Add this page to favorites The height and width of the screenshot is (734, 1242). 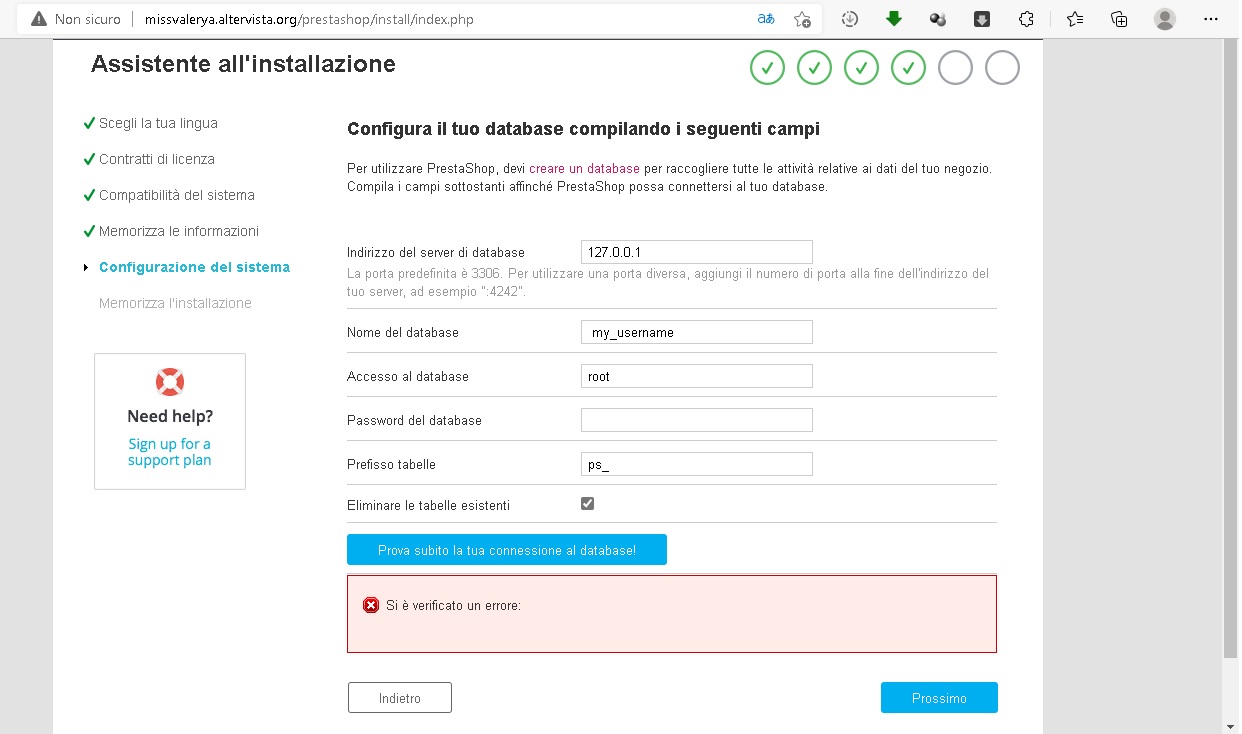802,19
